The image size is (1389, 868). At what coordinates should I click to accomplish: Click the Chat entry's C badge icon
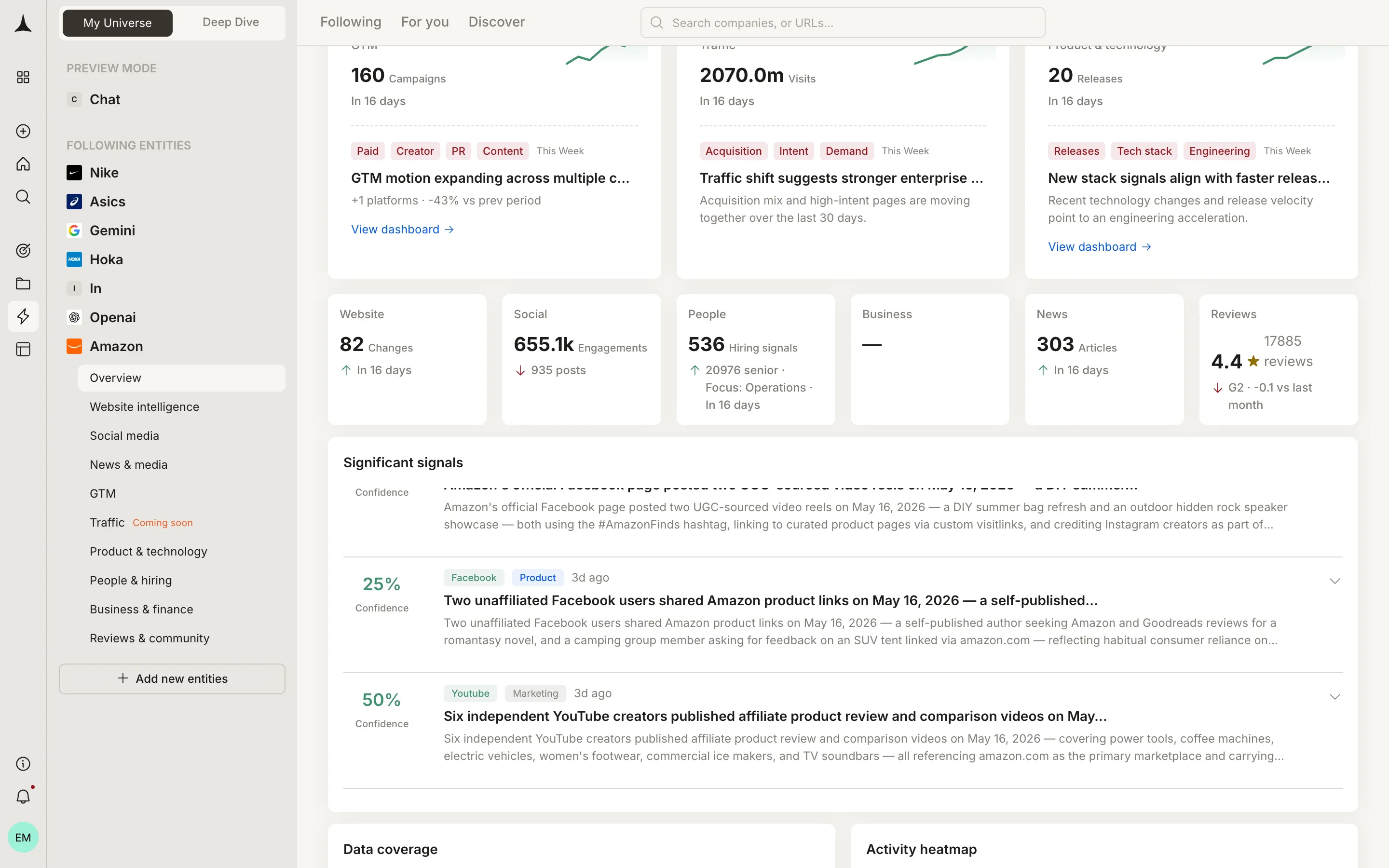click(74, 99)
